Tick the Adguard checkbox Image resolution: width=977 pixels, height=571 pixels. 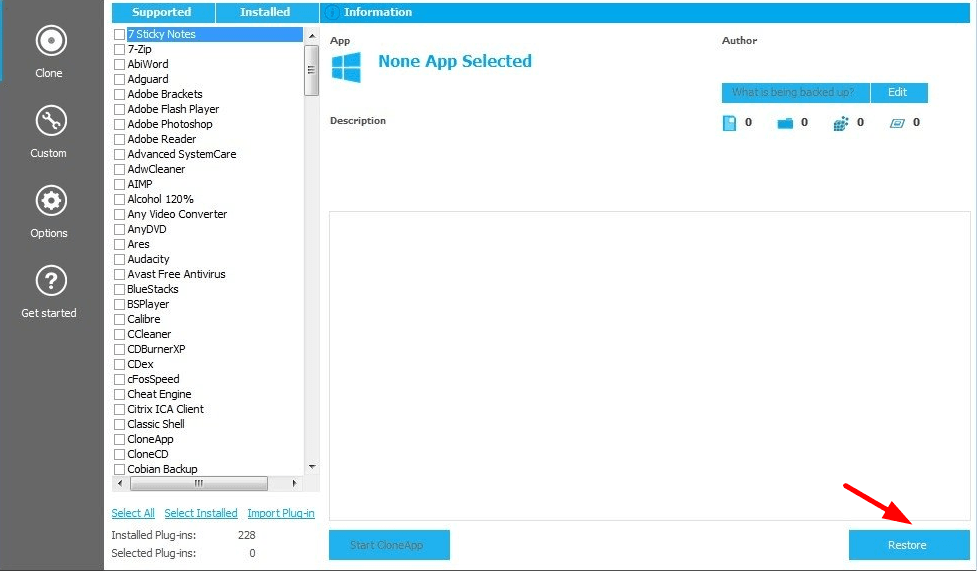pos(120,79)
